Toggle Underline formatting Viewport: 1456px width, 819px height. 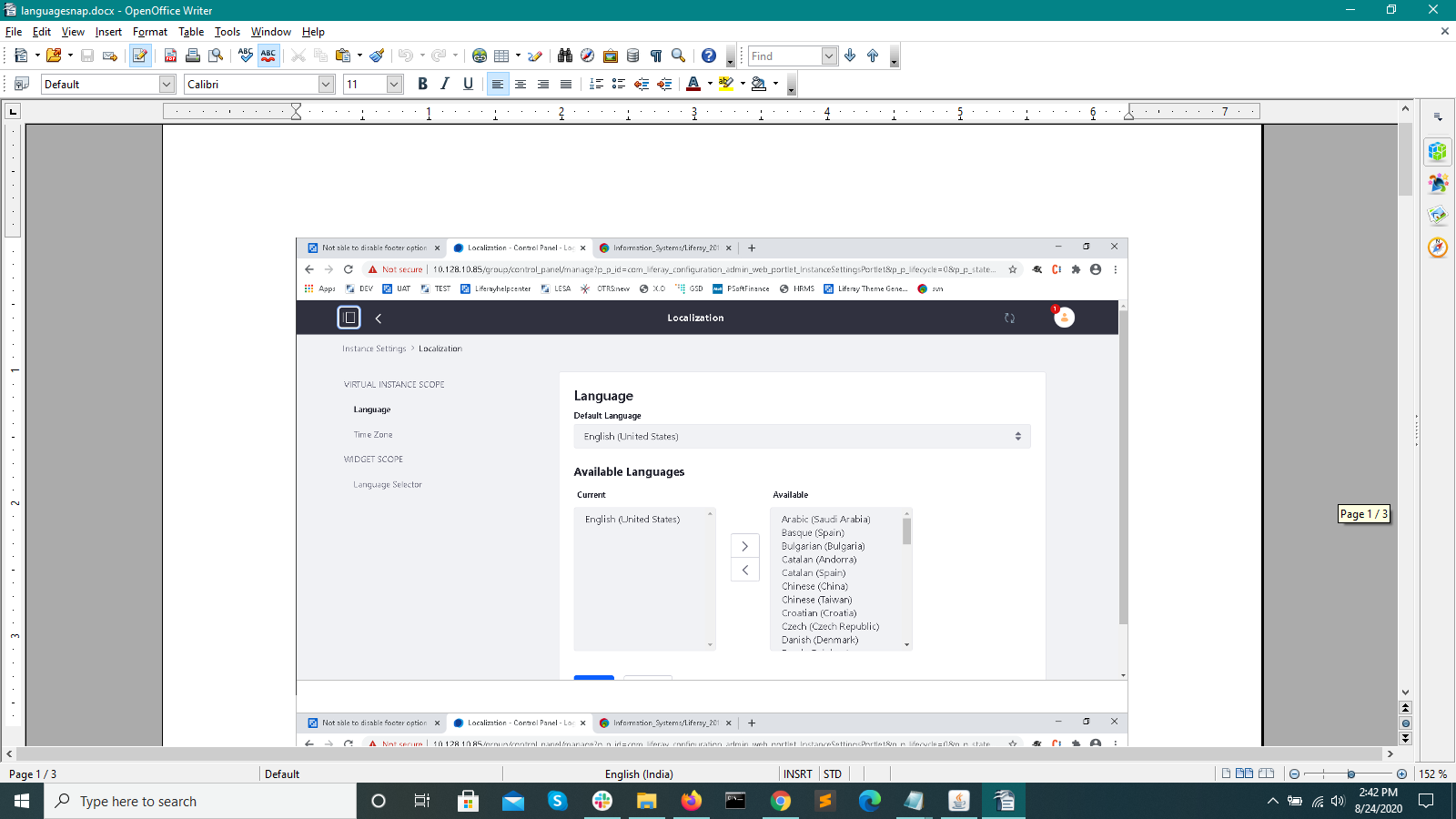tap(468, 84)
